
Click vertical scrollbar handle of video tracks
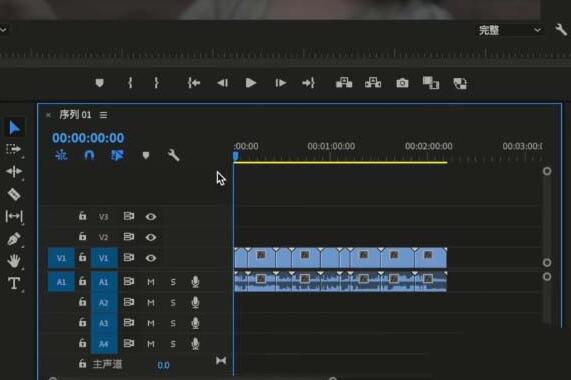(x=547, y=171)
